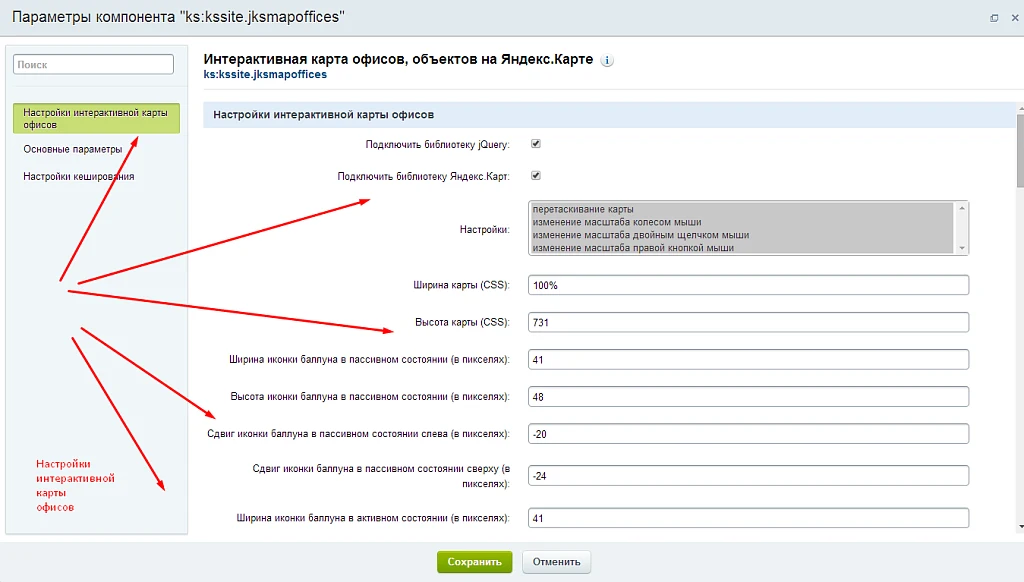
Task: Open Настройки интерактивной карты офисов section
Action: point(96,118)
